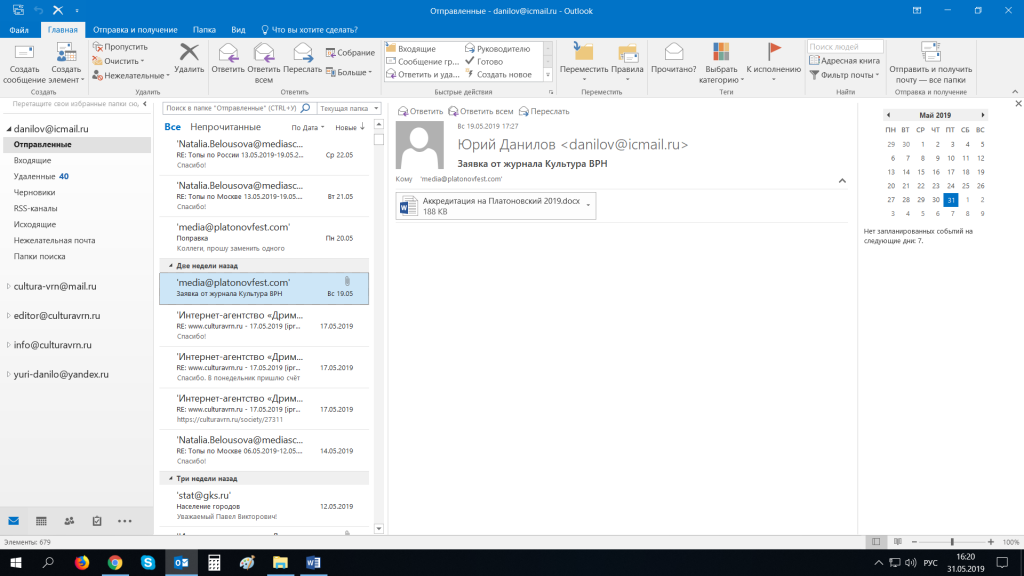The height and width of the screenshot is (576, 1024).
Task: Mark the message with Прочитано?
Action: (x=673, y=58)
